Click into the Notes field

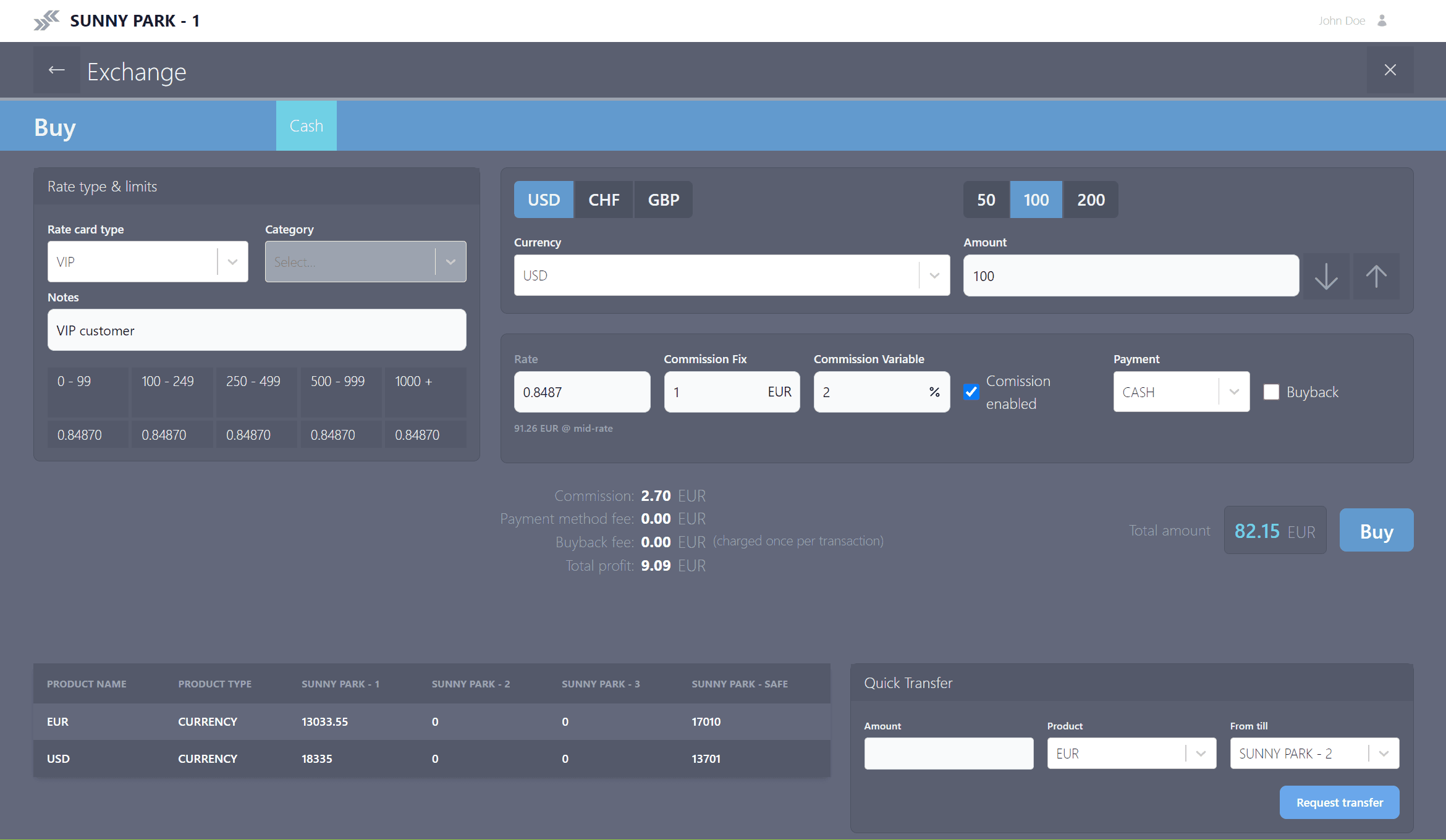257,330
